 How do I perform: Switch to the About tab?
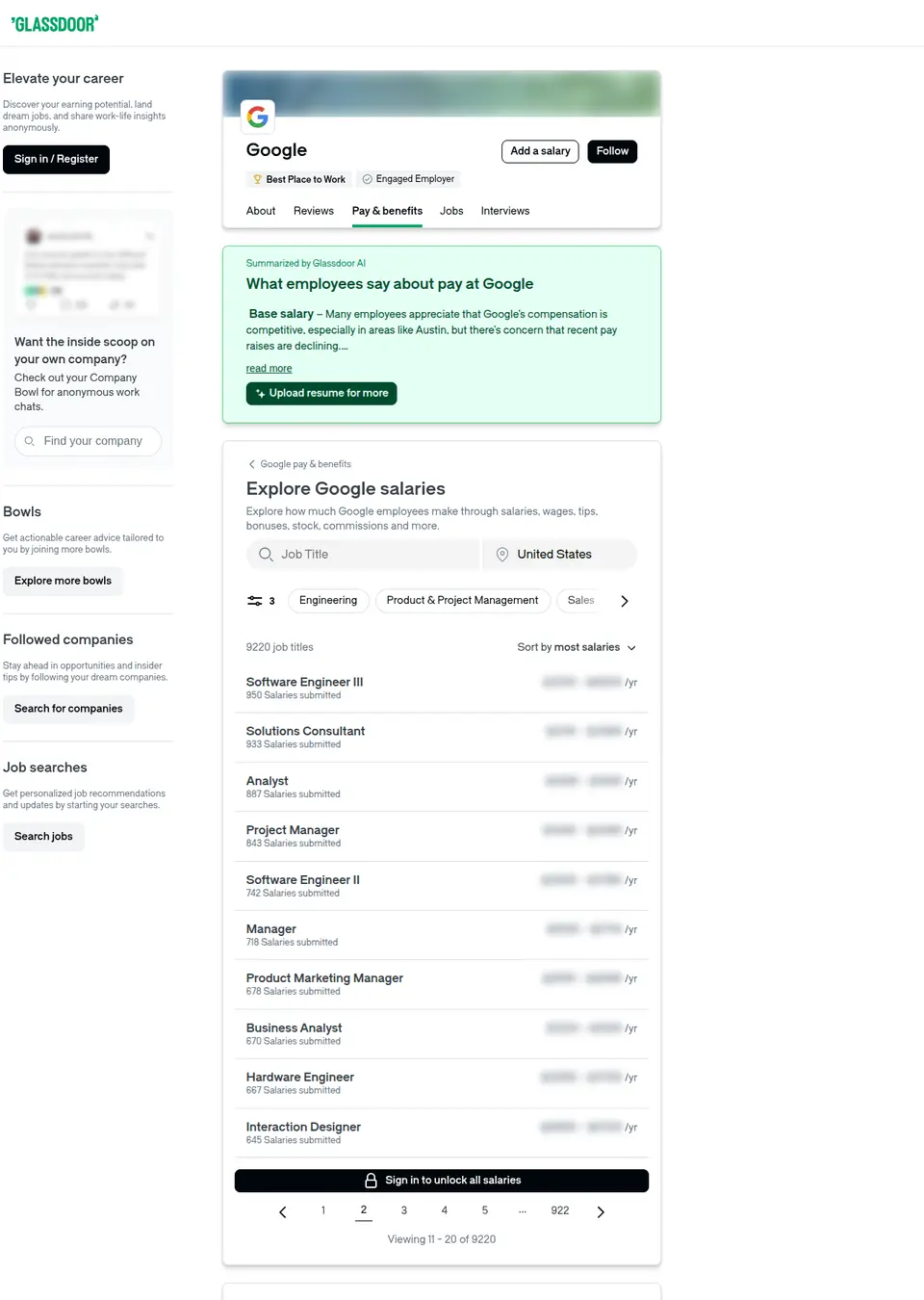click(261, 211)
